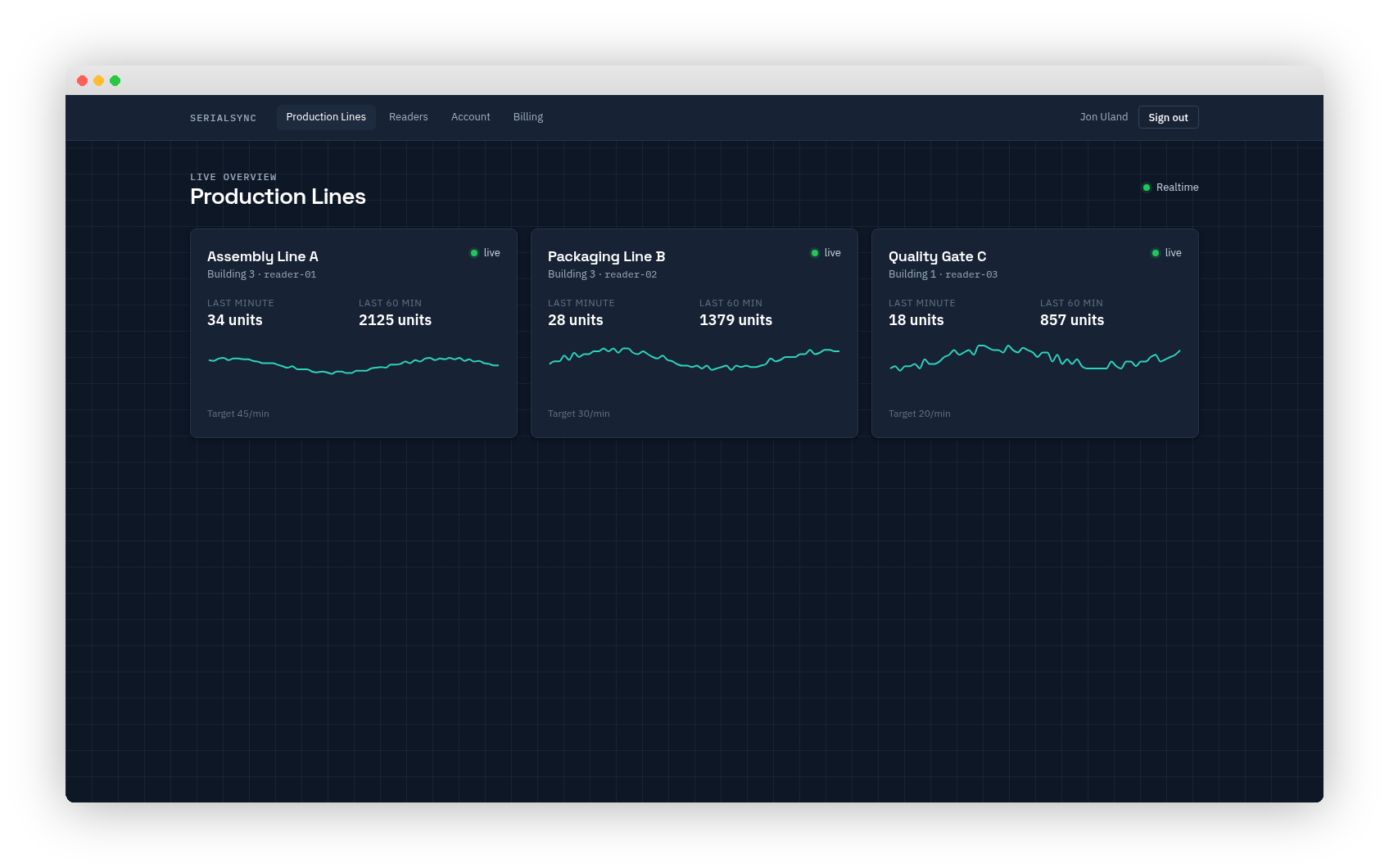Click the "Target 30/min" label
Viewport: 1389px width, 868px height.
point(579,414)
